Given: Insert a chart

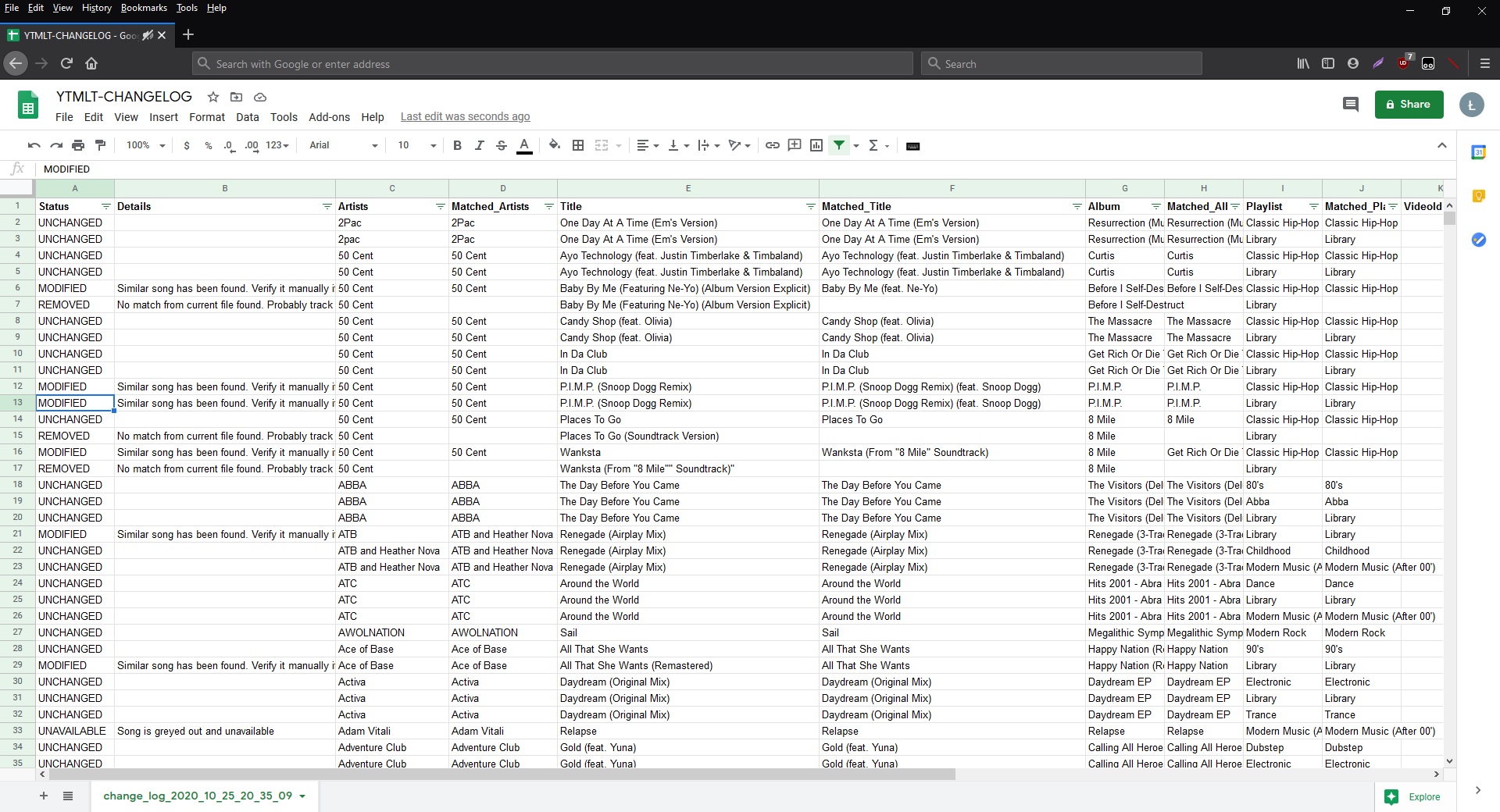Looking at the screenshot, I should click(816, 145).
